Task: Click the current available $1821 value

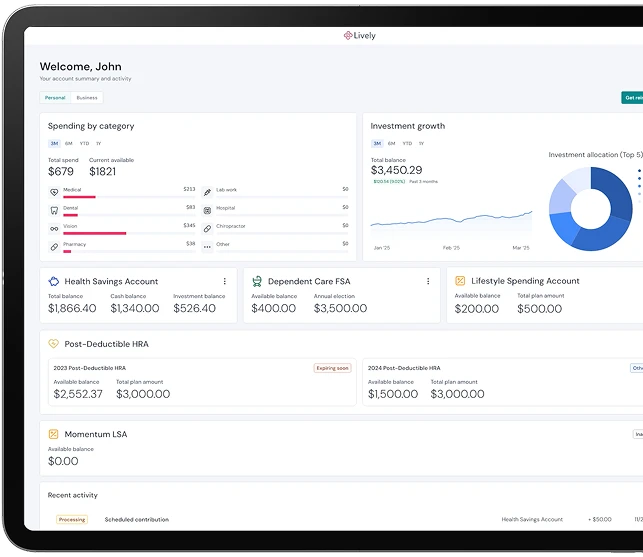Action: pos(103,171)
